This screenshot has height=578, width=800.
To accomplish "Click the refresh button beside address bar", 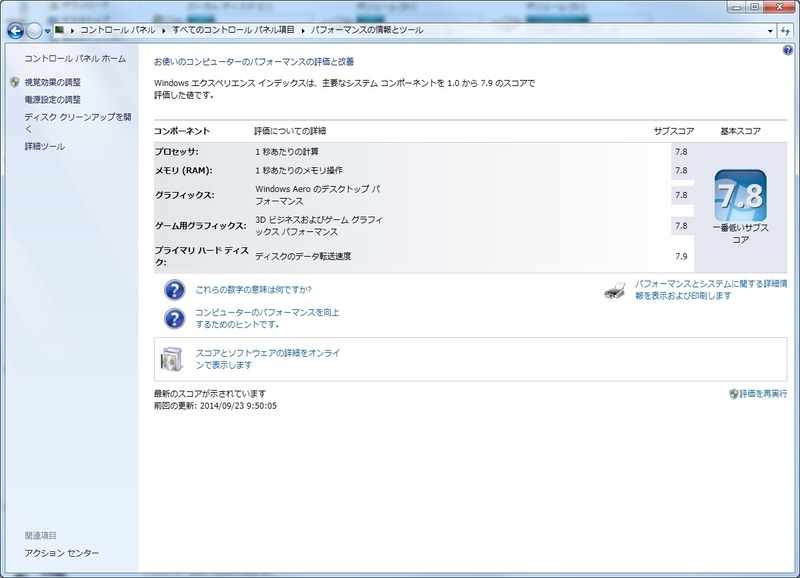I will (786, 31).
